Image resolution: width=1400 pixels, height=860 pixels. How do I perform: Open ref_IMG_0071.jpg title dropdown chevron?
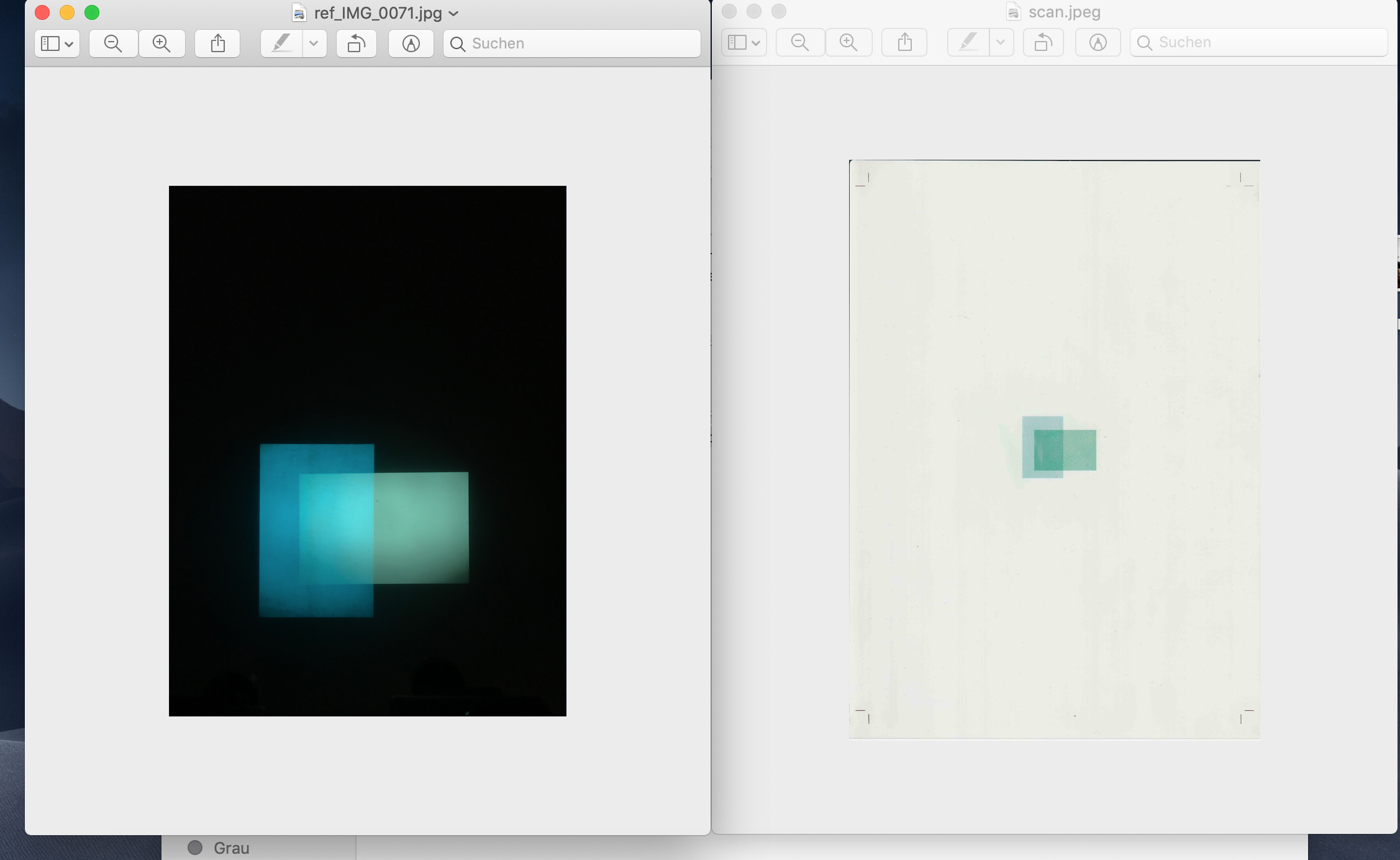[x=454, y=13]
